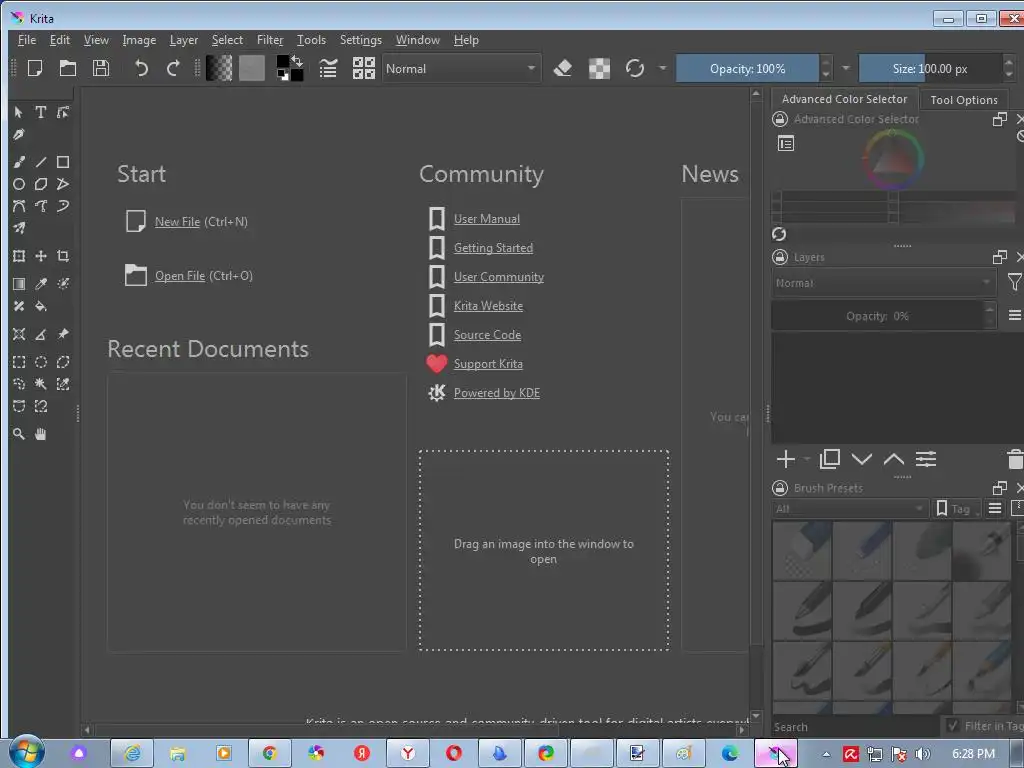Viewport: 1024px width, 768px height.
Task: Select the Zoom tool
Action: (x=19, y=434)
